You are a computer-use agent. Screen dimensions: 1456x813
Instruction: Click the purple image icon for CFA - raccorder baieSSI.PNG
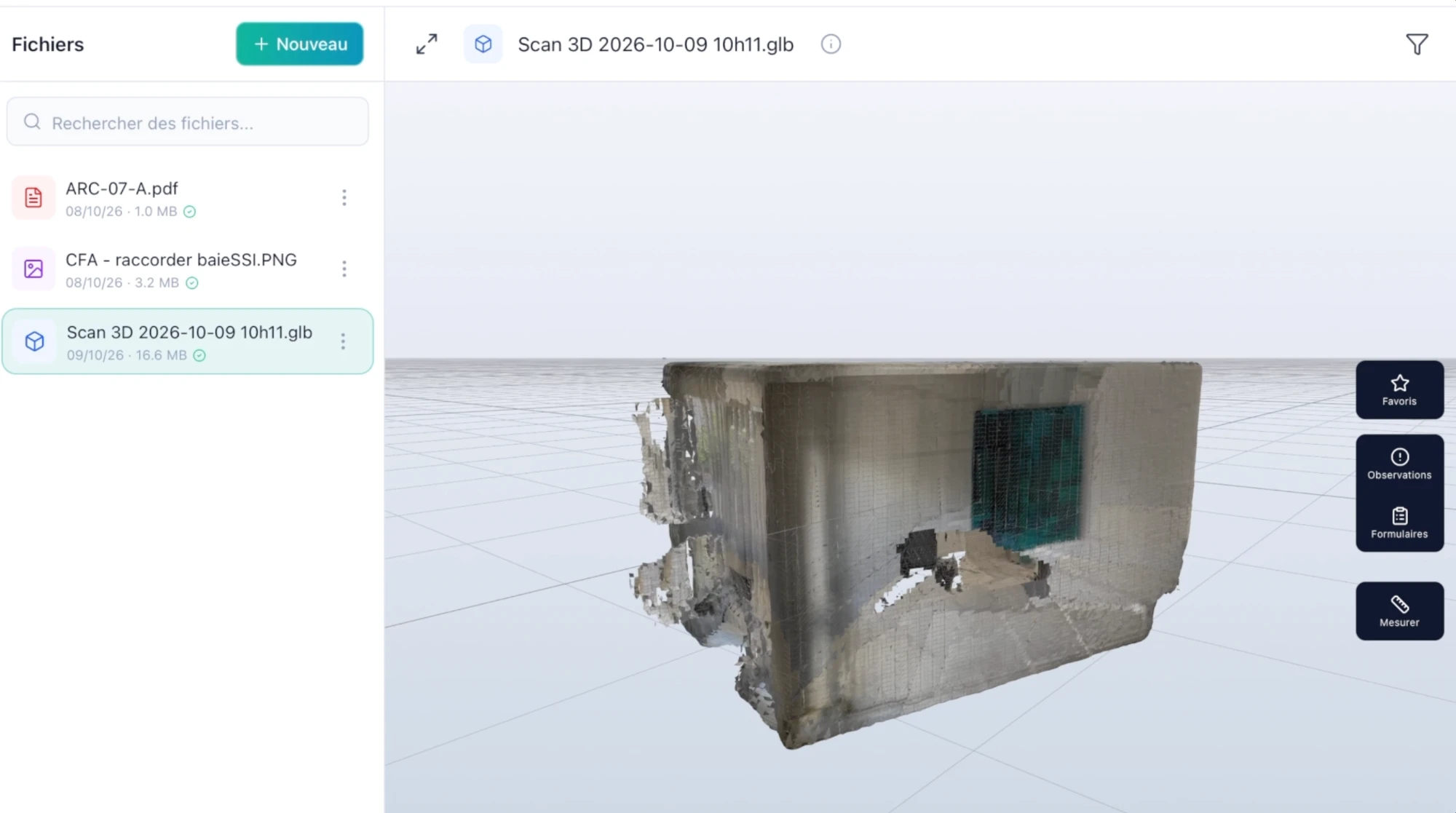click(x=33, y=269)
